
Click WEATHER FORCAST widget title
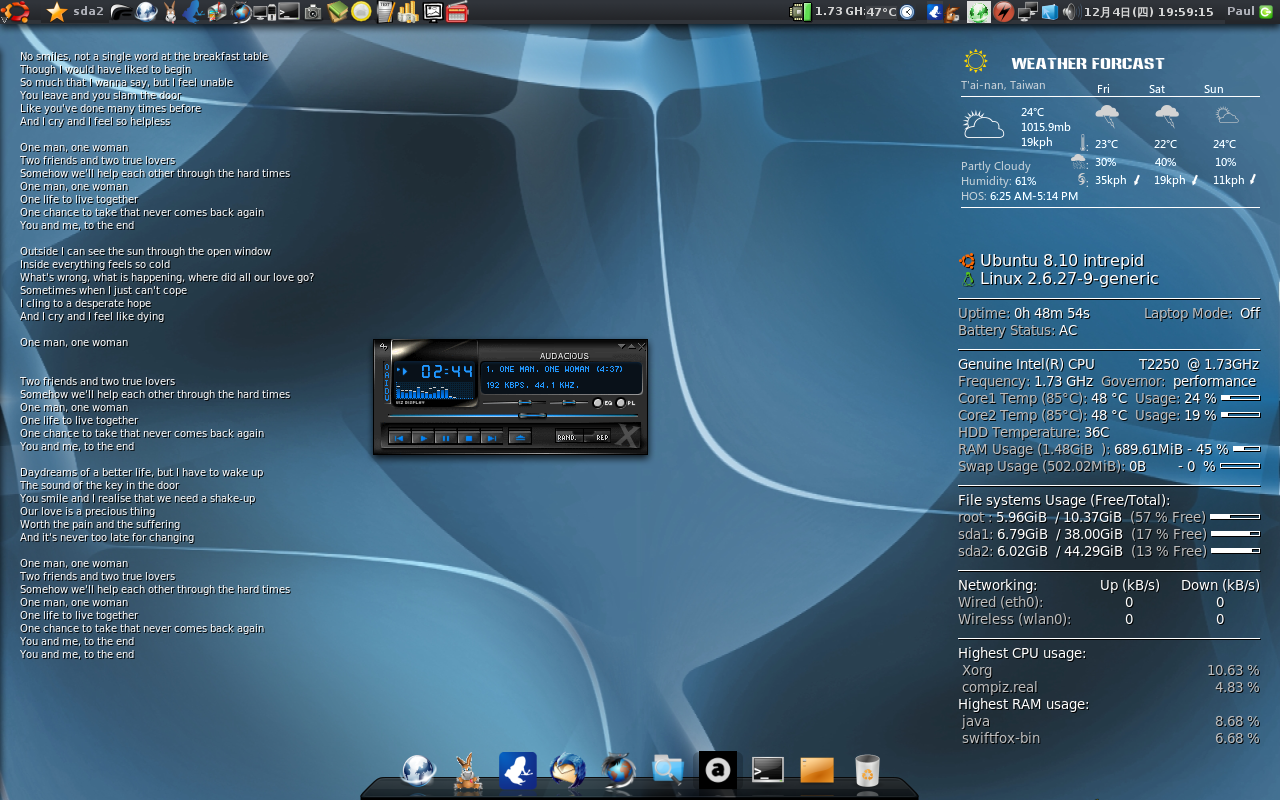(1087, 63)
